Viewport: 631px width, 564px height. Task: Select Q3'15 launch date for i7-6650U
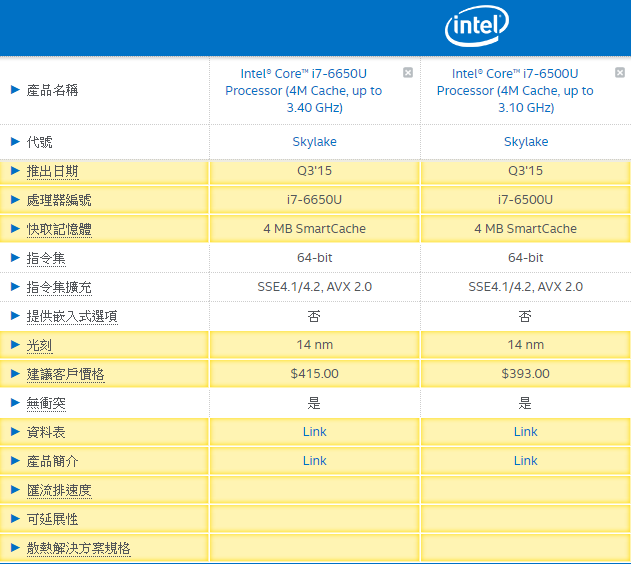point(314,171)
